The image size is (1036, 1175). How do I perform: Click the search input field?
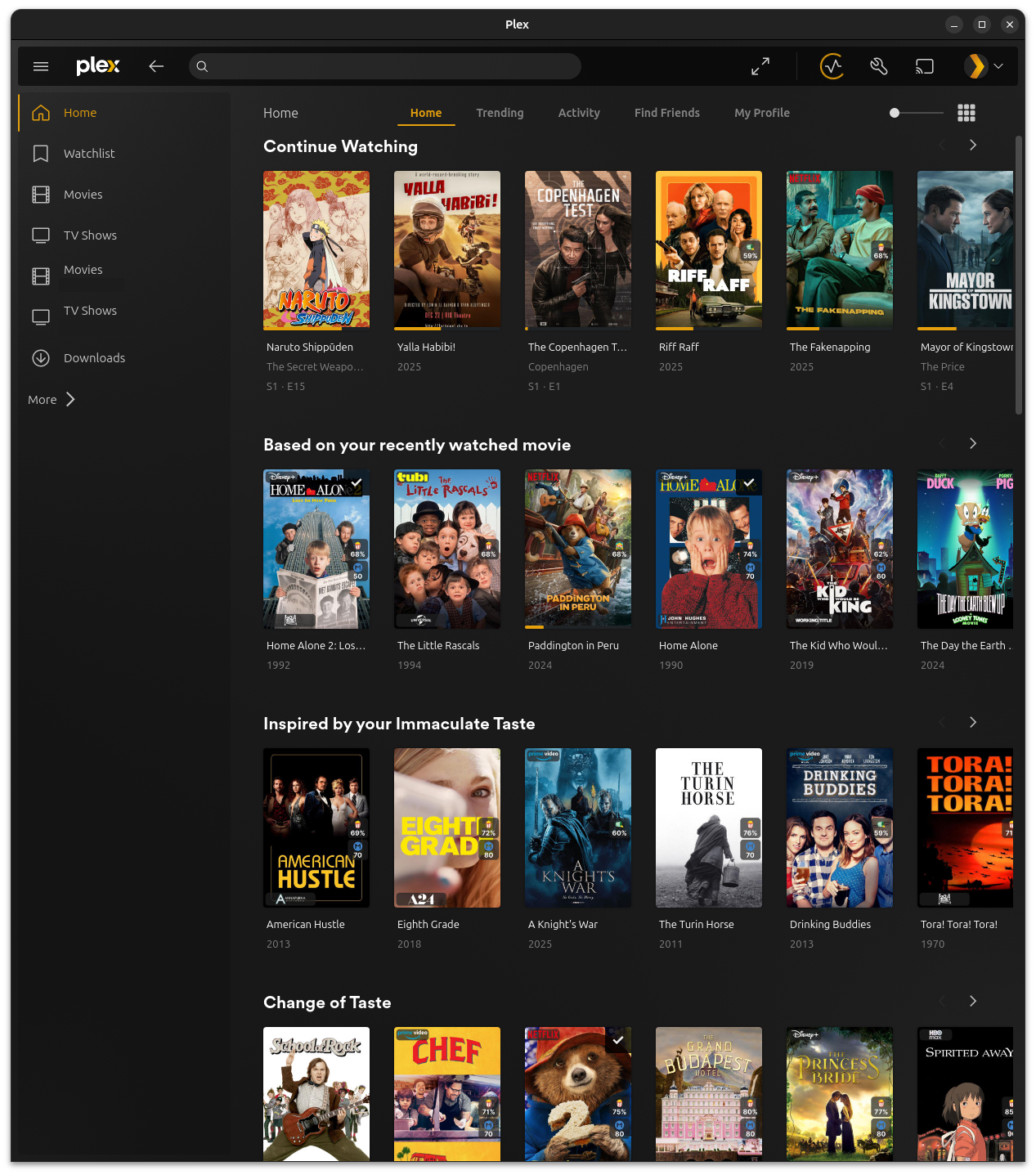tap(385, 66)
